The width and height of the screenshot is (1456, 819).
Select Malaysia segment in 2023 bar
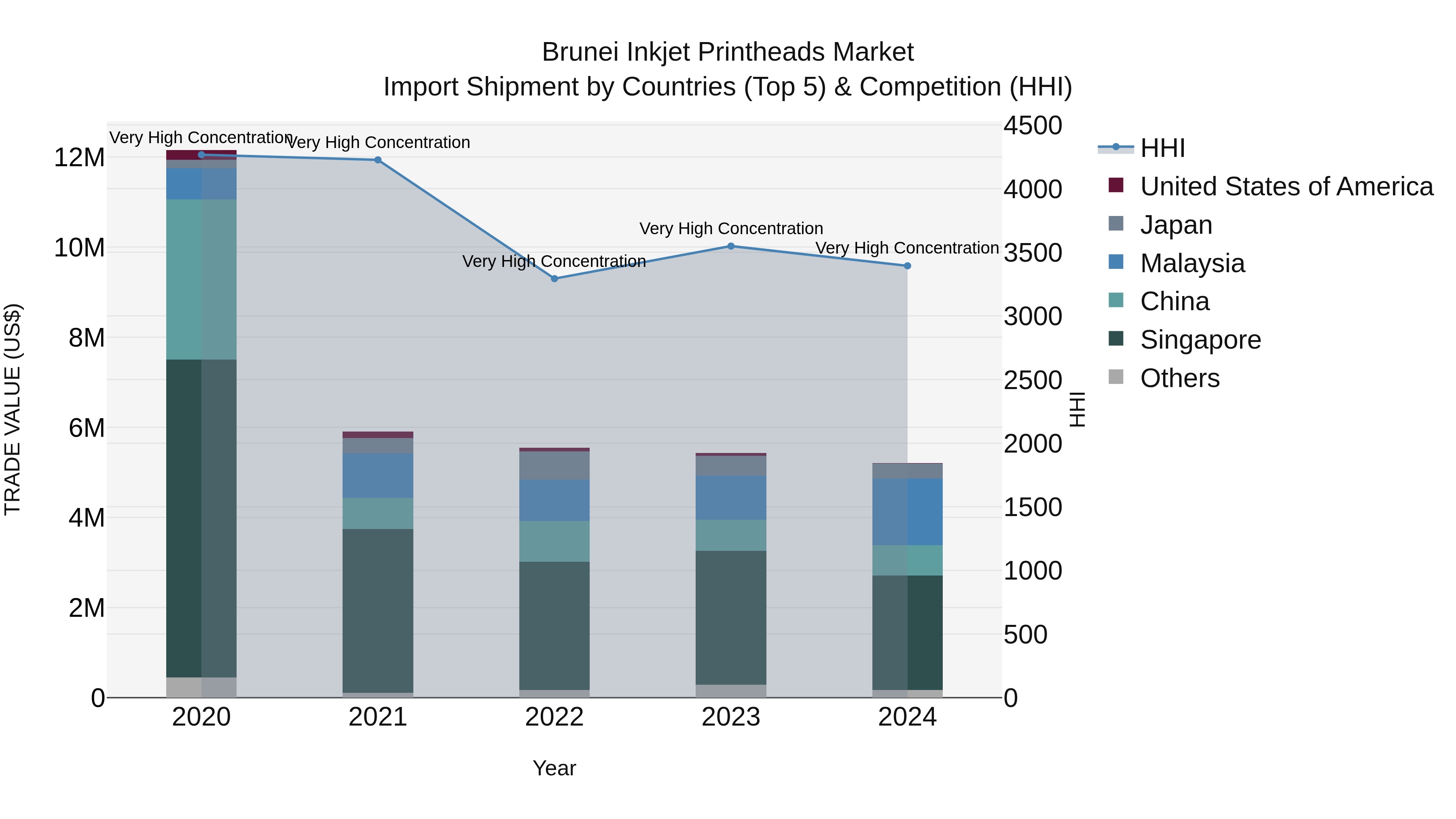tap(731, 498)
